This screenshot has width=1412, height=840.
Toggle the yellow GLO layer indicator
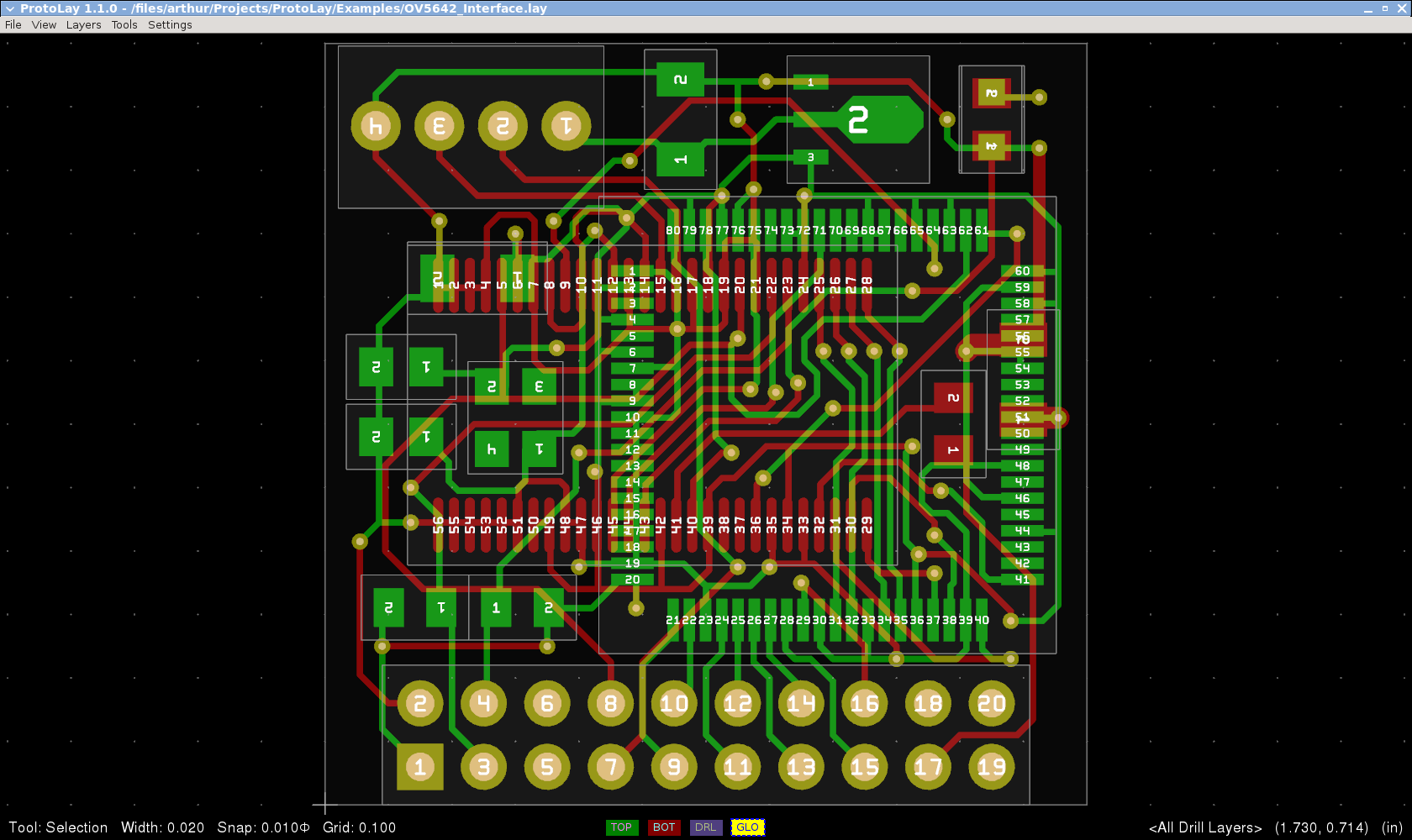pyautogui.click(x=747, y=827)
